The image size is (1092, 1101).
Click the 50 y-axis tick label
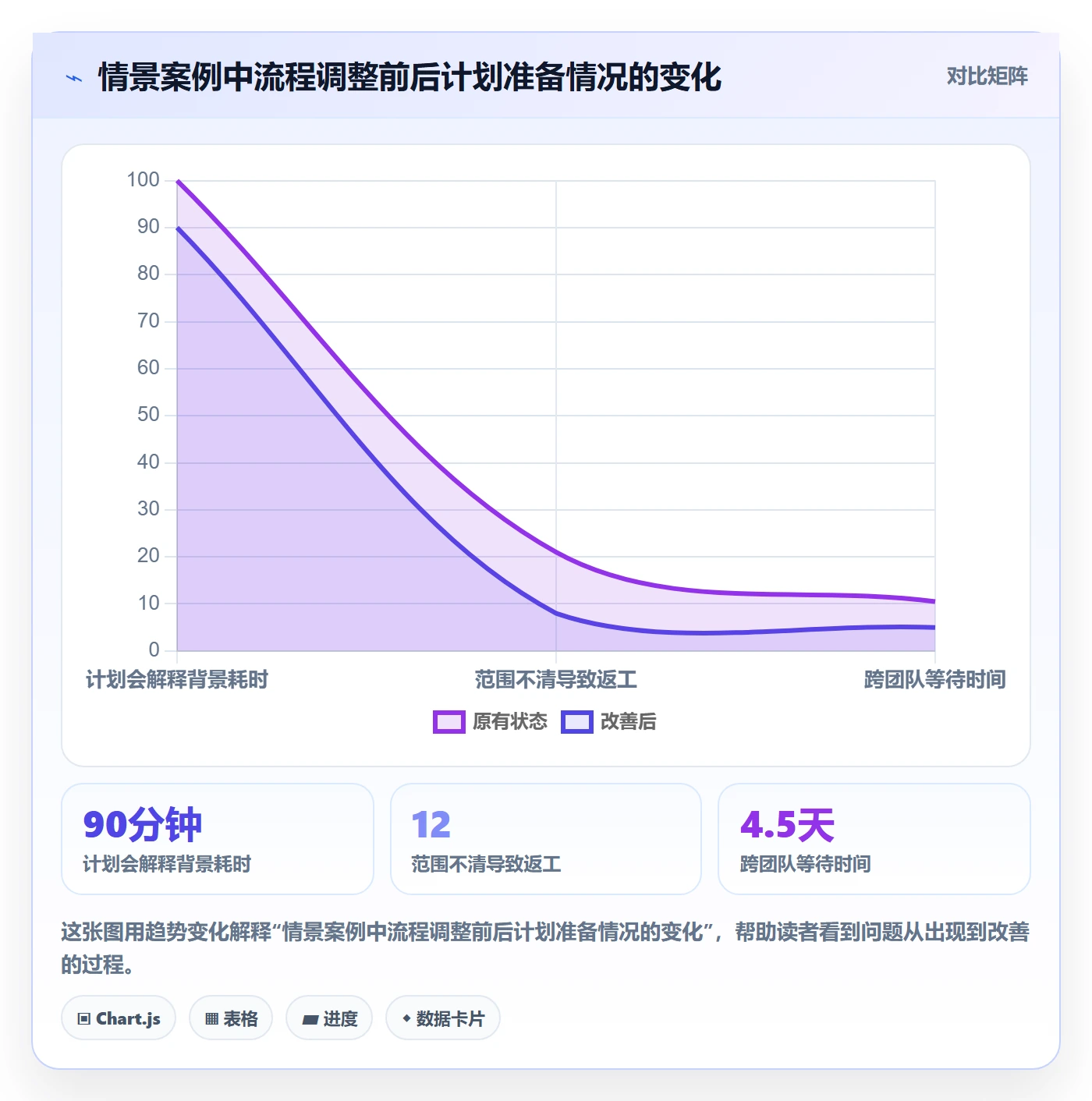click(x=148, y=415)
